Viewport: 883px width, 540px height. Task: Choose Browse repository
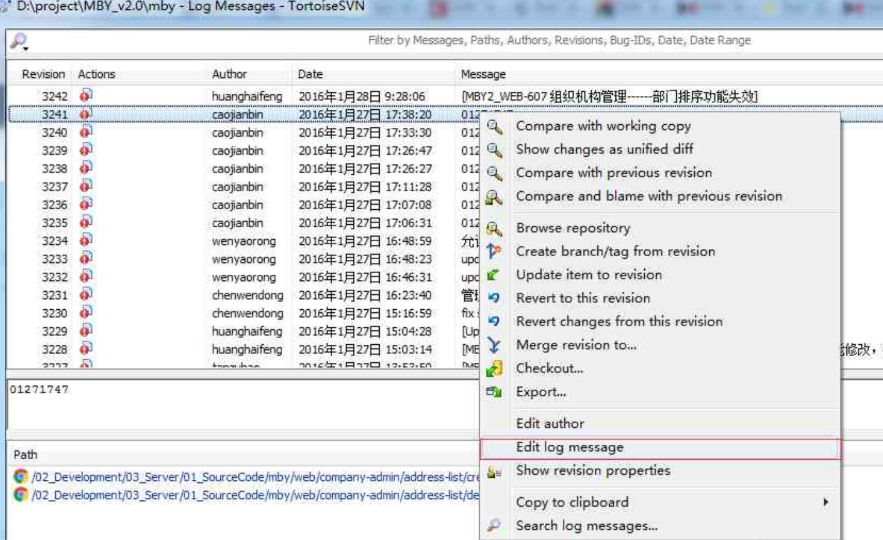(573, 227)
